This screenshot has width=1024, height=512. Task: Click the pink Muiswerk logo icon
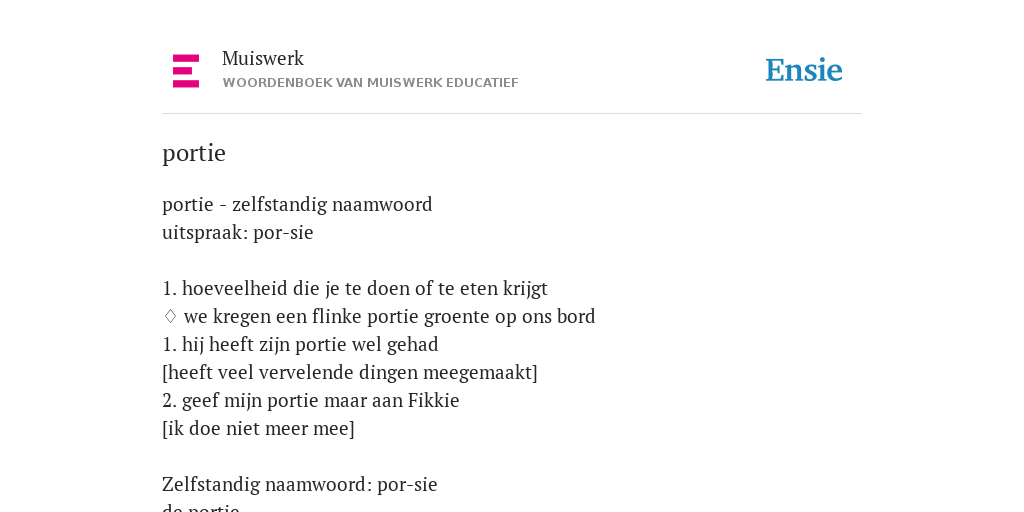[x=186, y=71]
